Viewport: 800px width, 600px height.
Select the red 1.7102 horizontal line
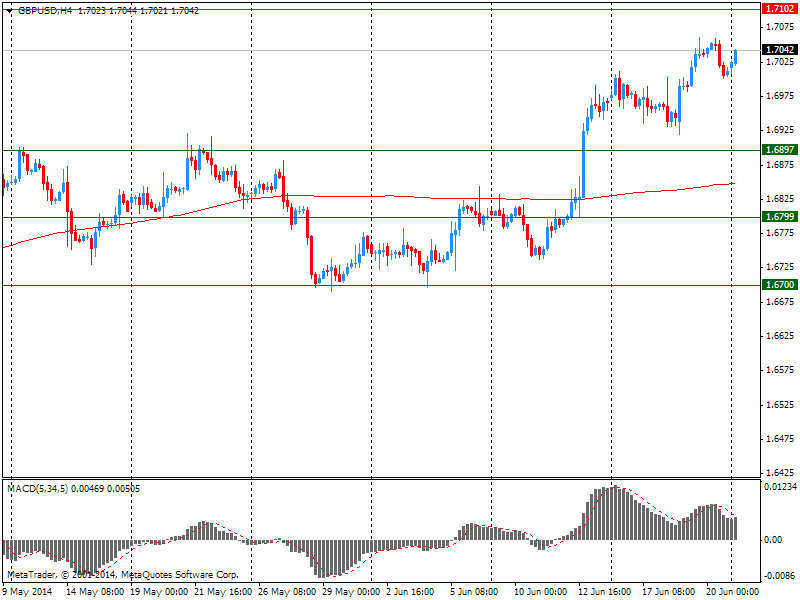[382, 9]
